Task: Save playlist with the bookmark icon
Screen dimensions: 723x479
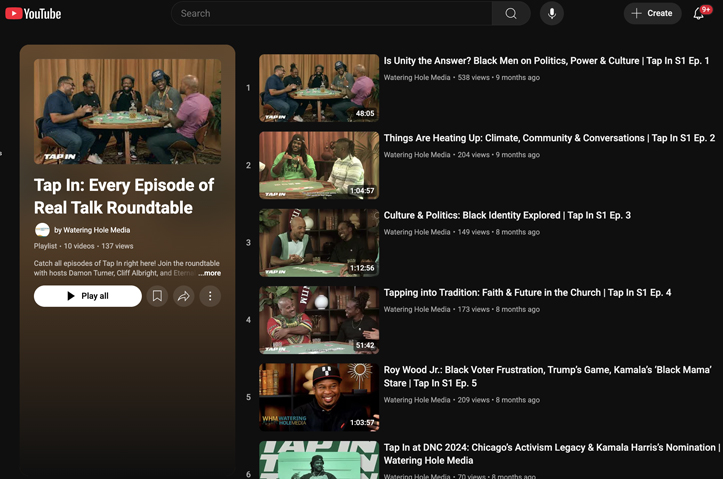Action: (157, 296)
